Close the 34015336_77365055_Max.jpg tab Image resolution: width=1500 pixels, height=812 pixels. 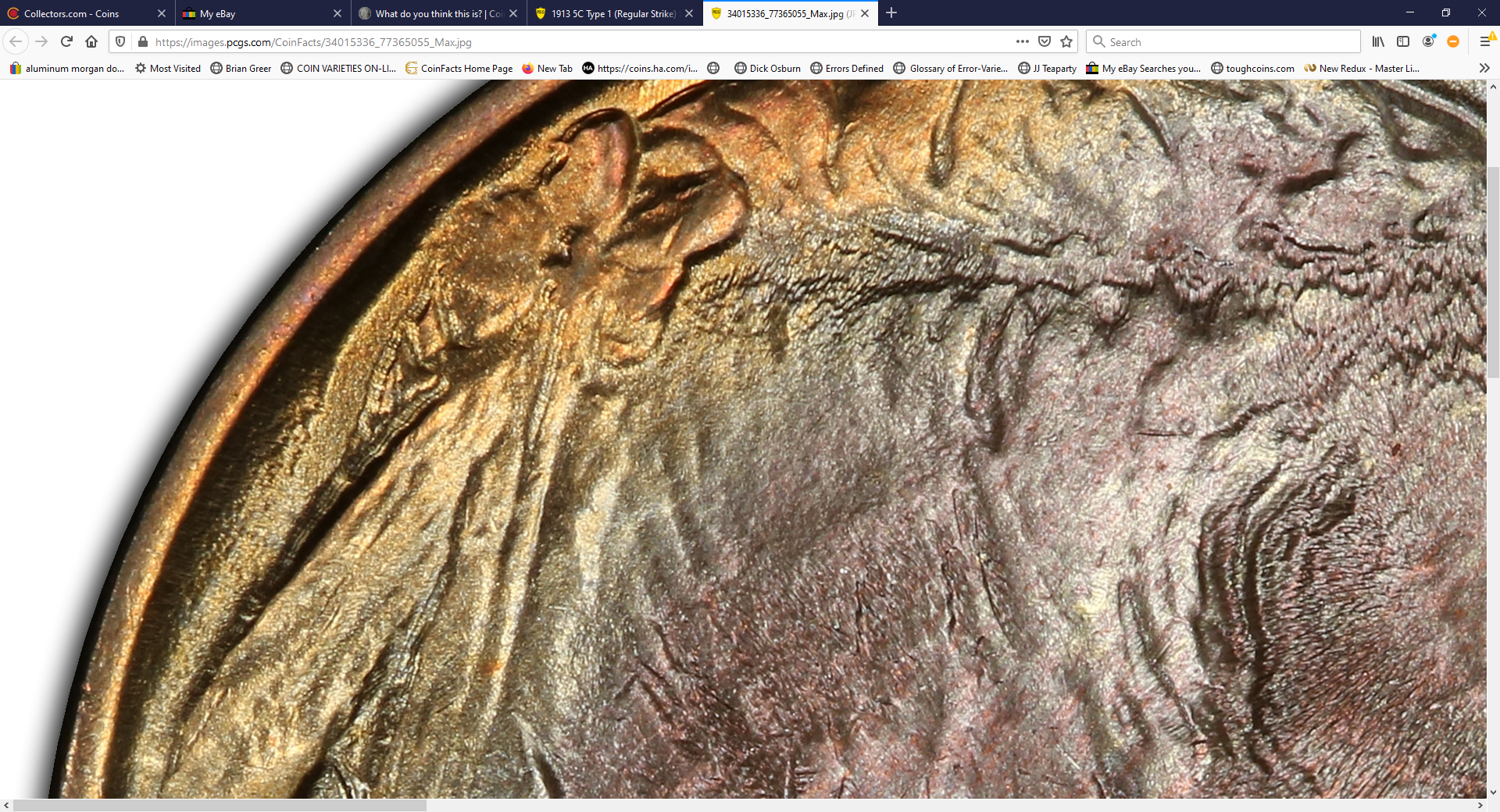pos(865,13)
